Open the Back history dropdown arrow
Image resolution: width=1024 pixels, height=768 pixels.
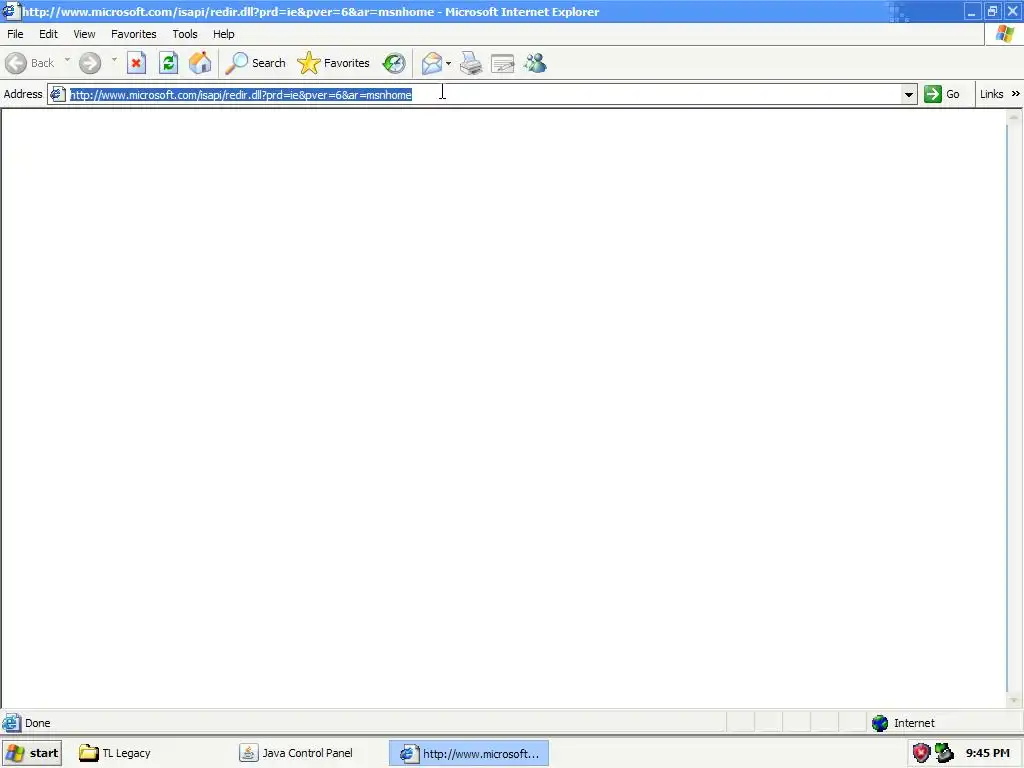click(x=67, y=61)
